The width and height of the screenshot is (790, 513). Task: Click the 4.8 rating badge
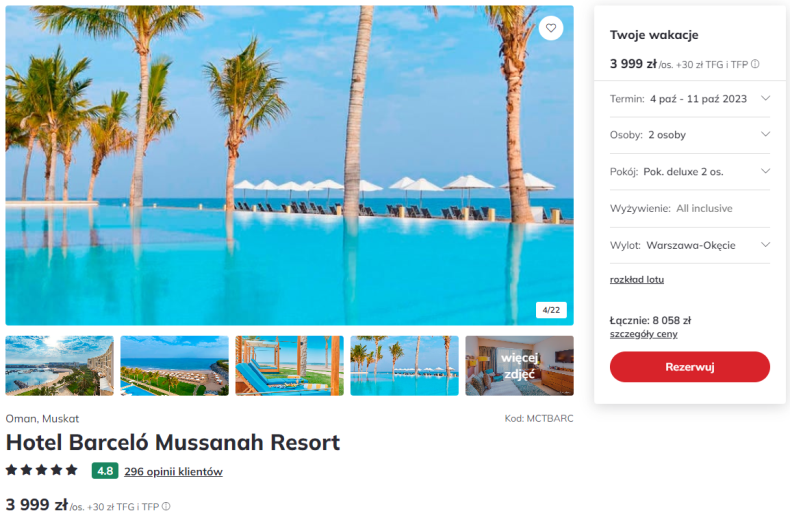pos(105,471)
